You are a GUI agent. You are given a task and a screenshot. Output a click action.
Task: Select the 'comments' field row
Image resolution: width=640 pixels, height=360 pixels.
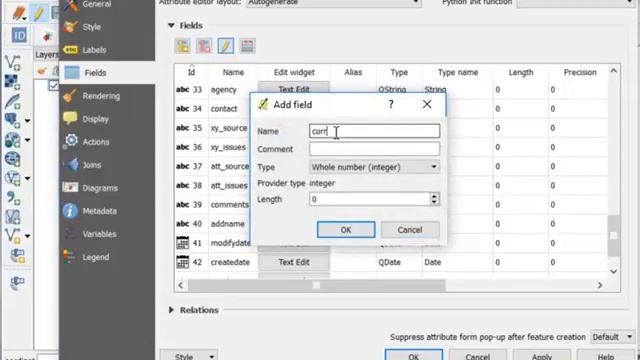coord(229,204)
